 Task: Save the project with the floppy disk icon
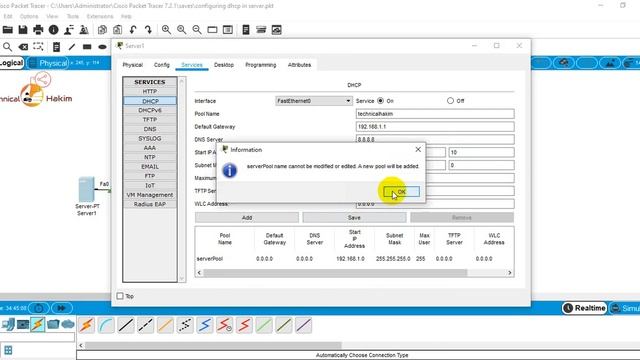pyautogui.click(x=23, y=30)
